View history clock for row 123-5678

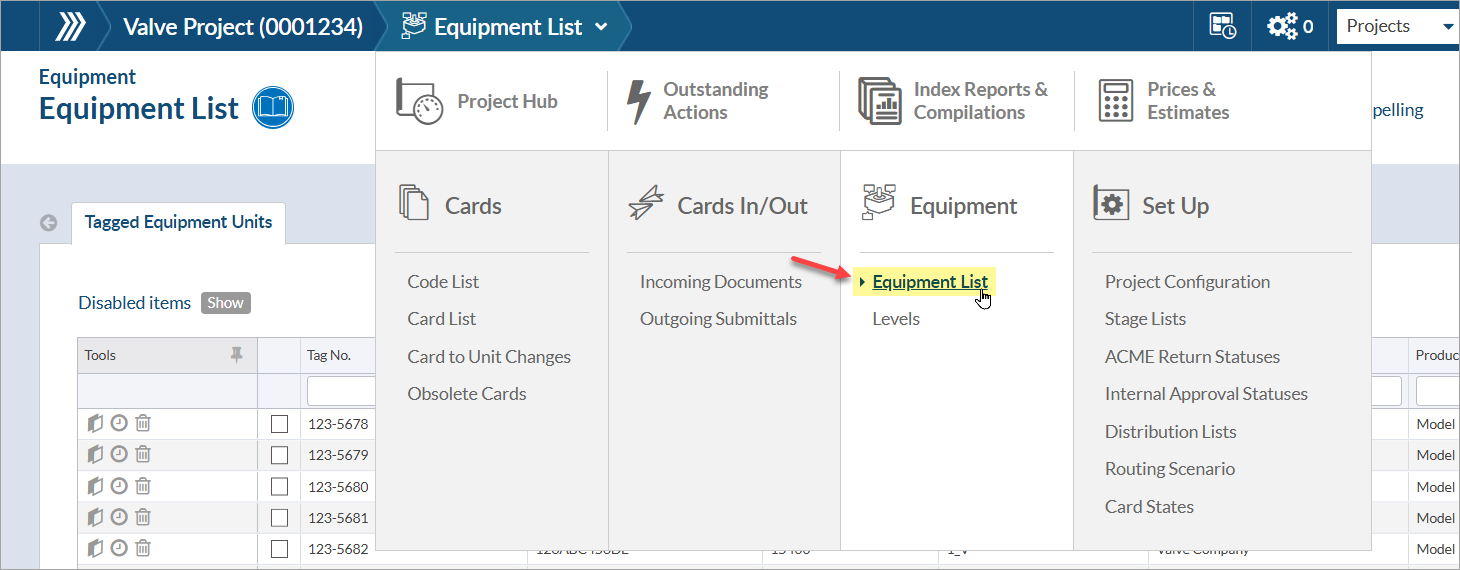(x=119, y=423)
